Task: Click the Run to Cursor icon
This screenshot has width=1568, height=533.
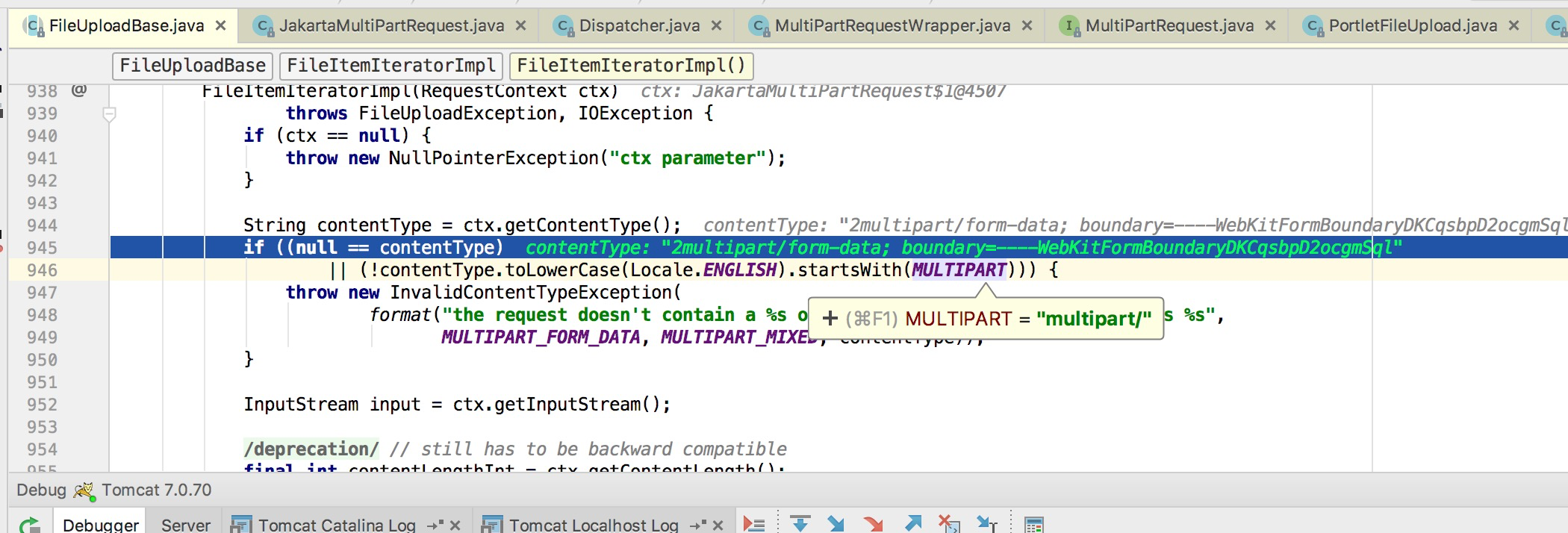Action: pyautogui.click(x=987, y=524)
